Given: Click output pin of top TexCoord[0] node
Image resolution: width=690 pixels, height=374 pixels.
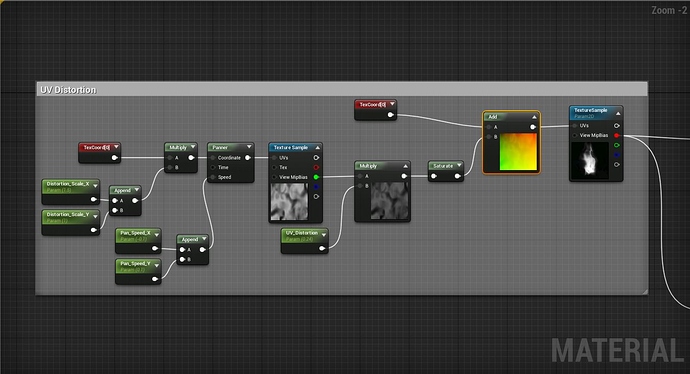Looking at the screenshot, I should click(390, 114).
